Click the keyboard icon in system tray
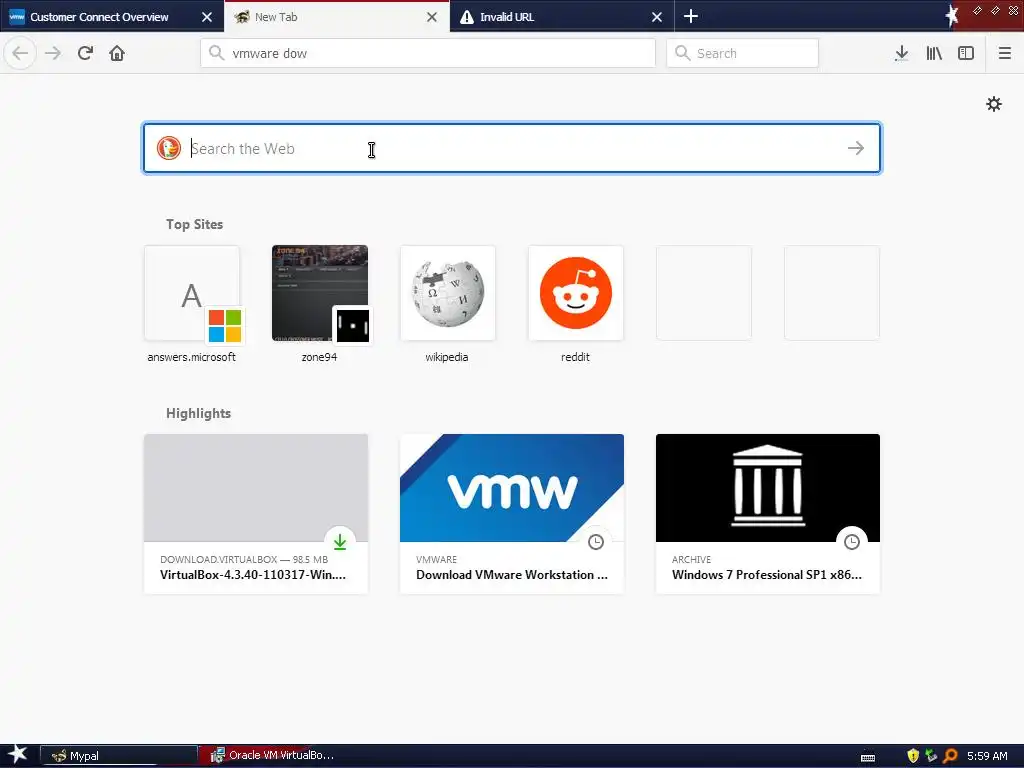The image size is (1024, 768). [868, 758]
